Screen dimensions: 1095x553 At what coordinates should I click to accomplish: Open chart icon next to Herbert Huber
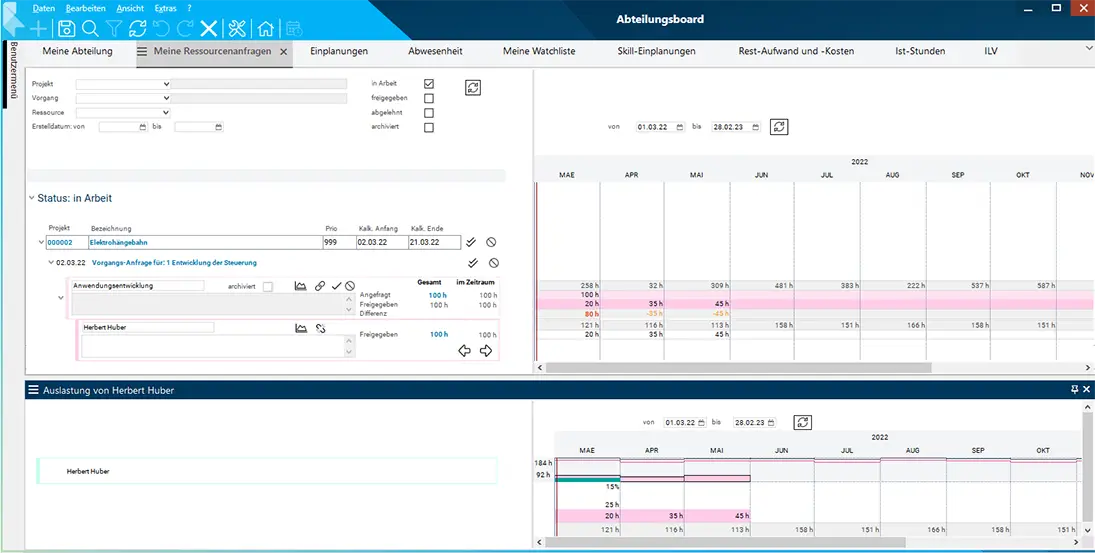(x=301, y=328)
